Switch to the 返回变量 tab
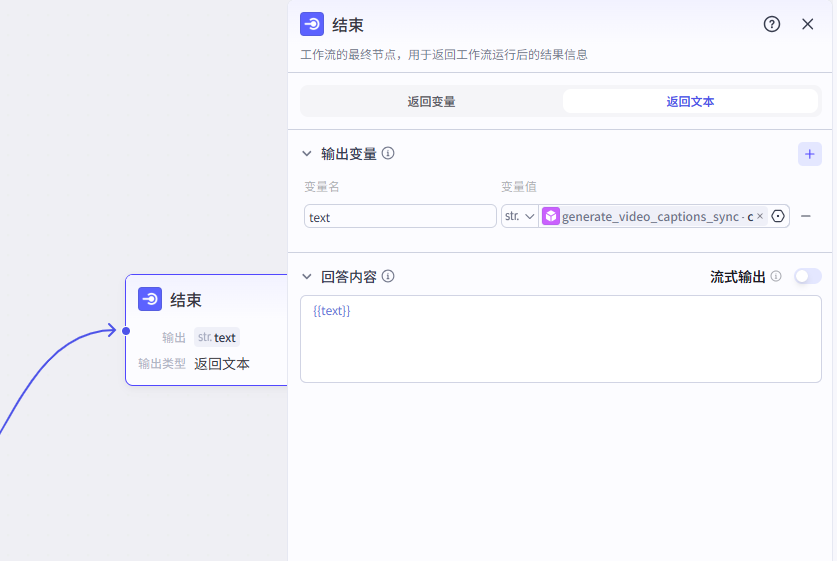The height and width of the screenshot is (561, 837). pos(431,101)
